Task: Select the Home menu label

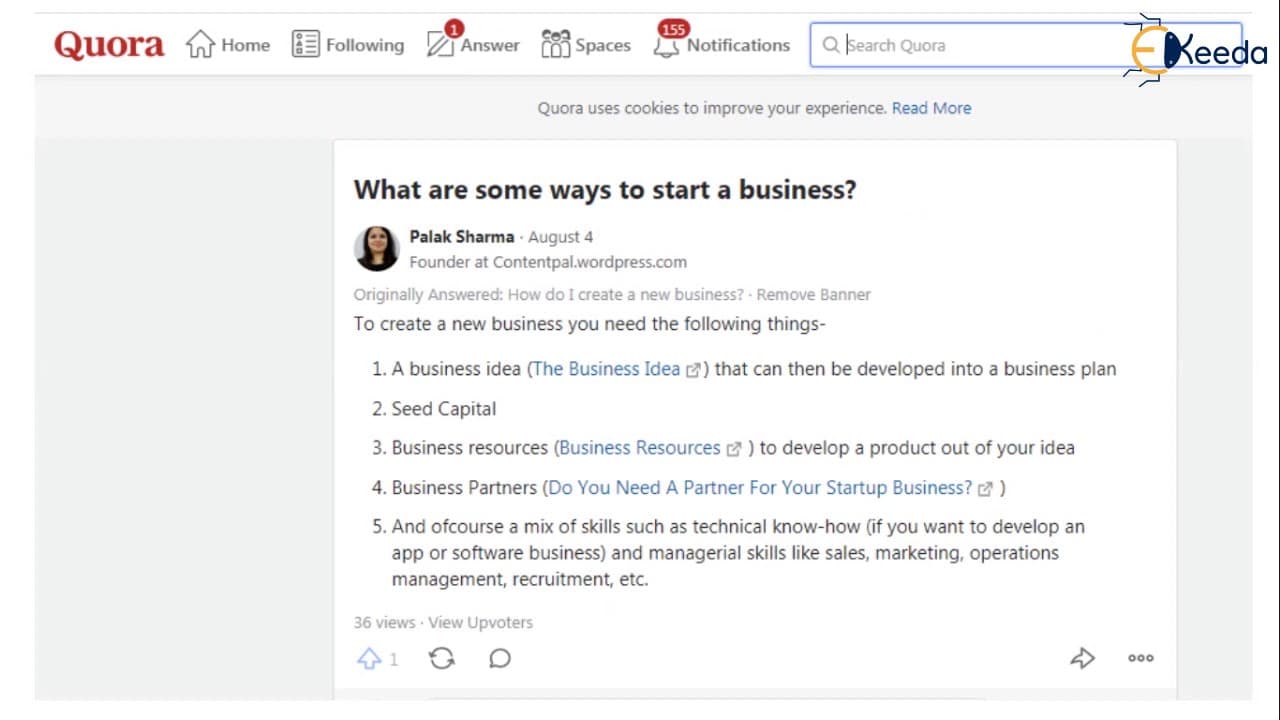Action: (246, 45)
